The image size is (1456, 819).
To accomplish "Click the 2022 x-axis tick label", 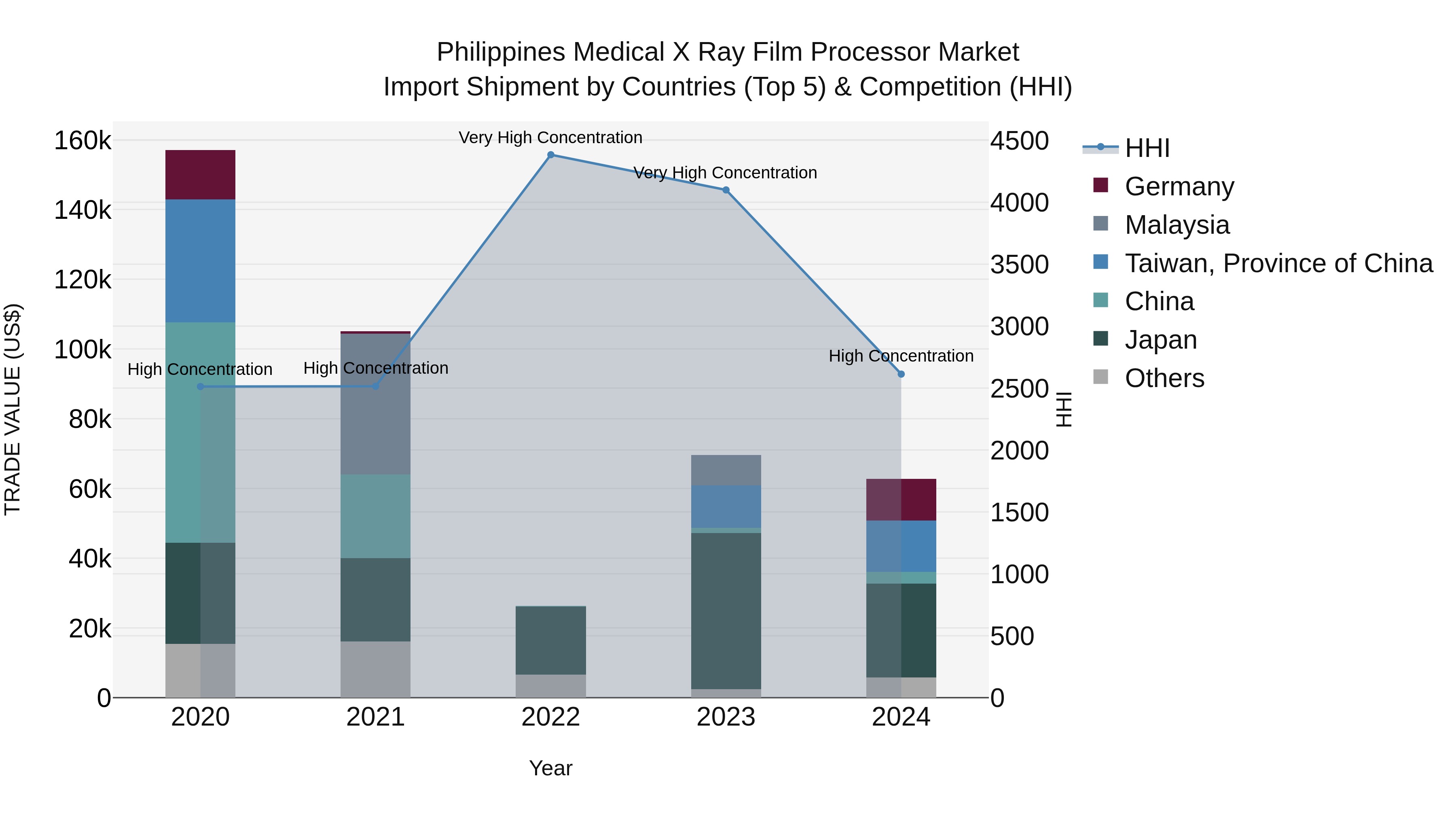I will 550,717.
